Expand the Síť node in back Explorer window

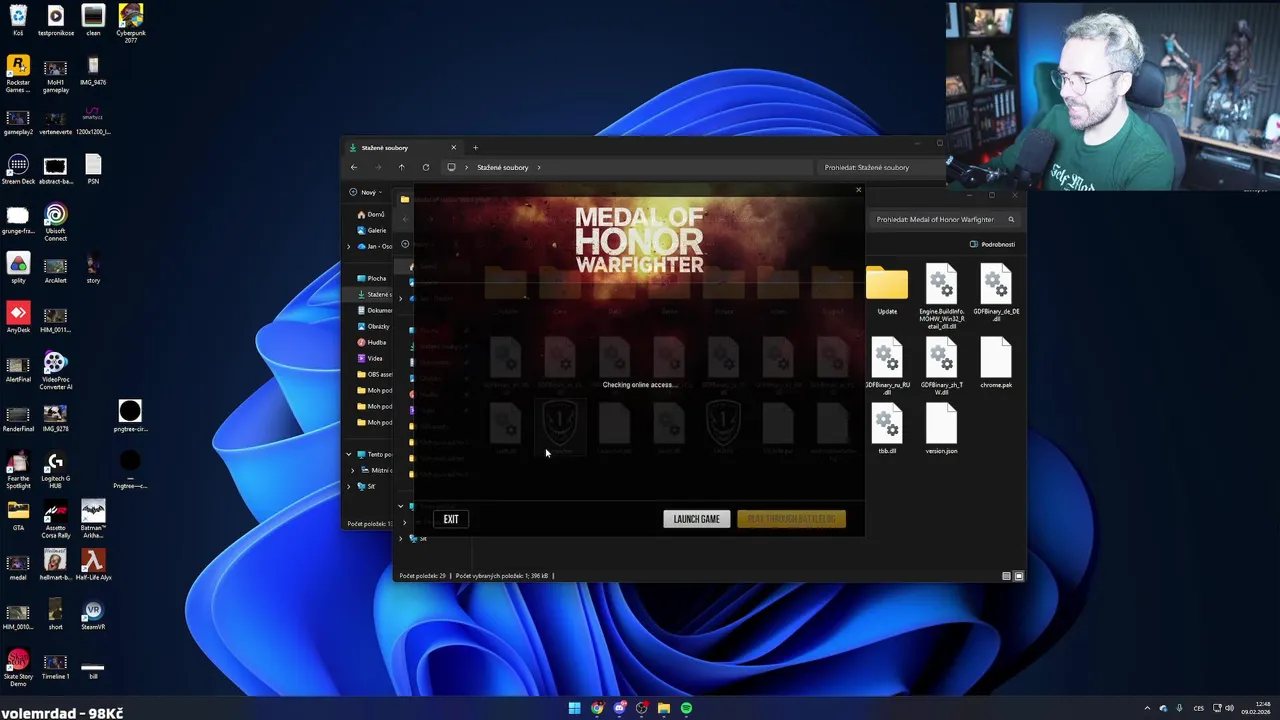[x=349, y=486]
